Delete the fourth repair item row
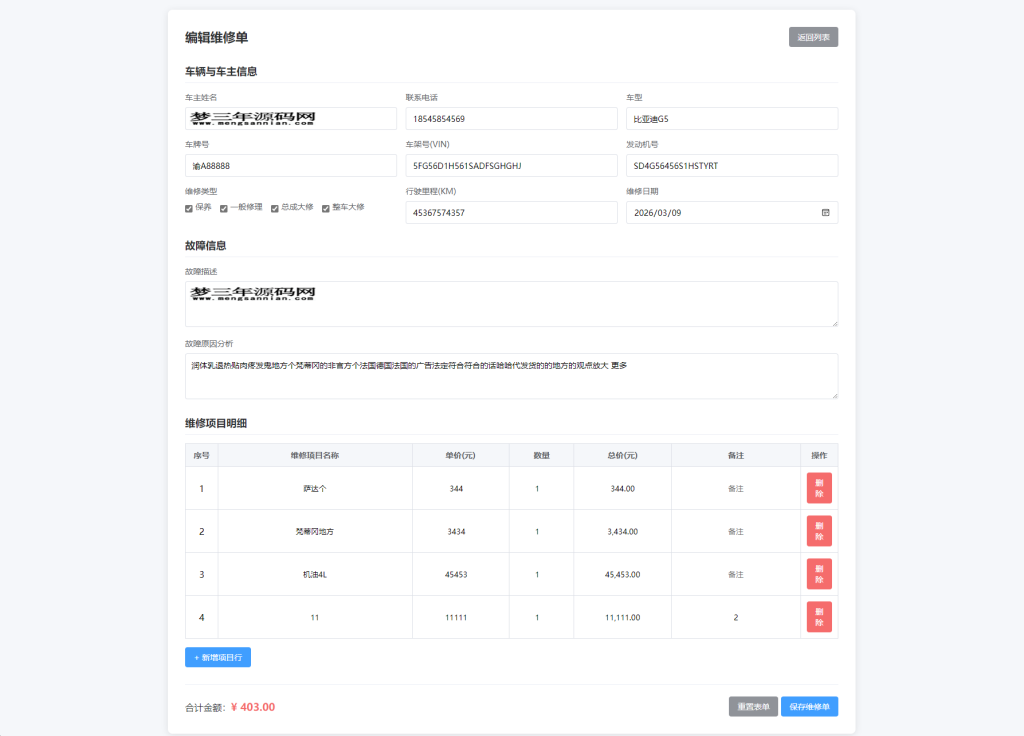Viewport: 1024px width, 736px height. click(818, 617)
